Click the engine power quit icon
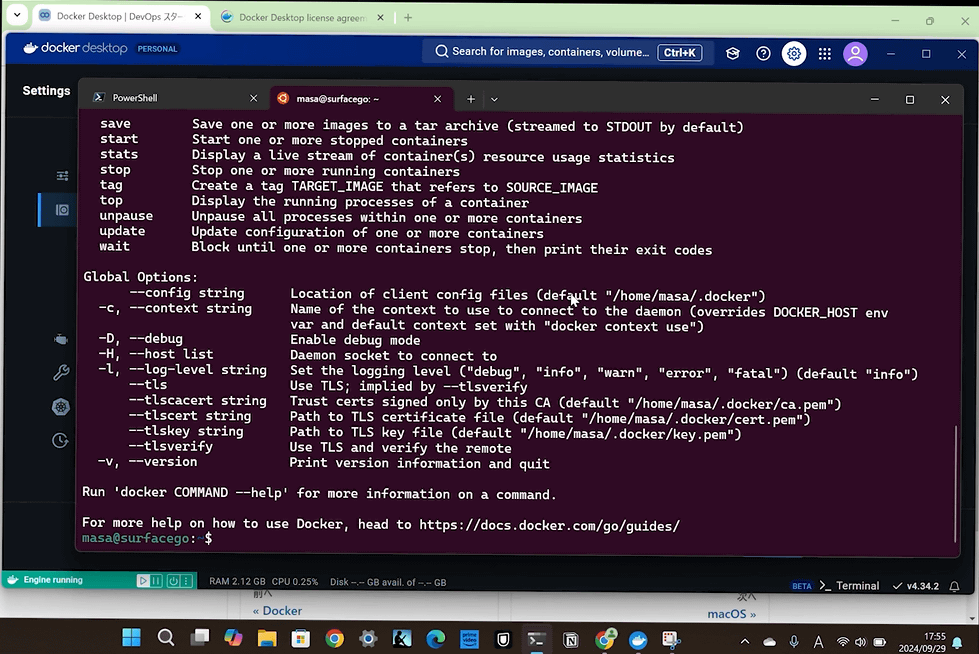Viewport: 979px width, 654px height. 173,581
